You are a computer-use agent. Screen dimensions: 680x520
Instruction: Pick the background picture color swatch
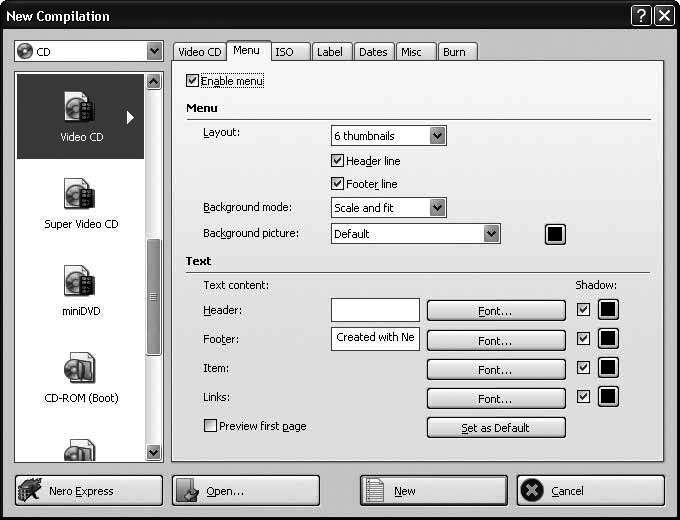pyautogui.click(x=555, y=234)
